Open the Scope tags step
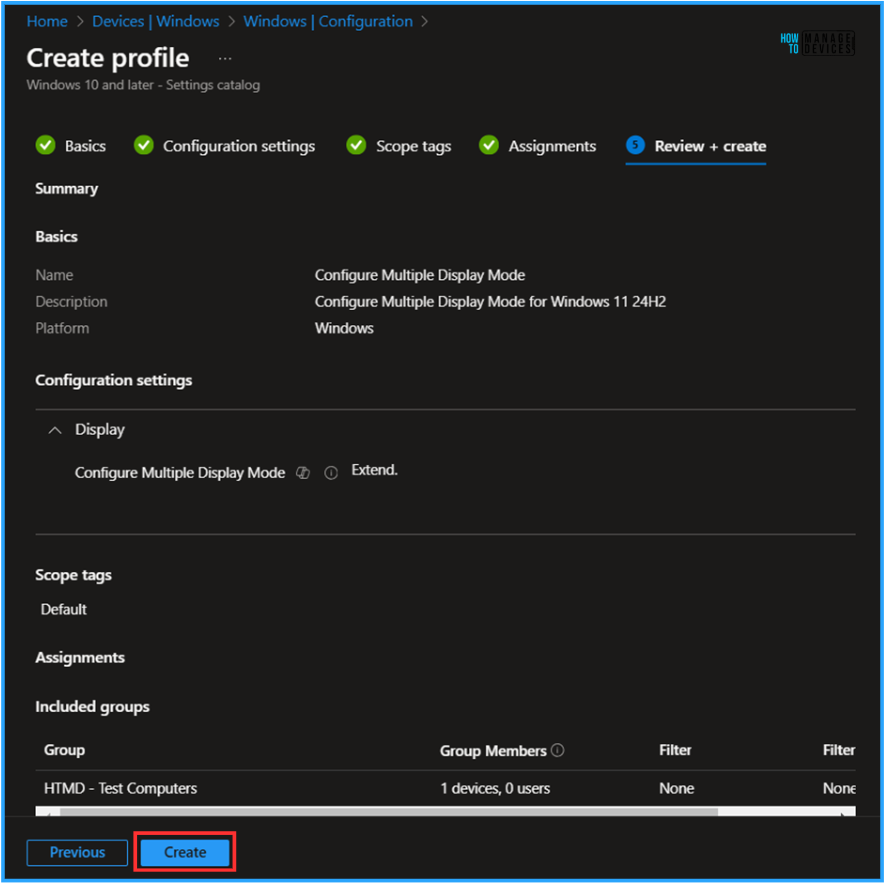Image resolution: width=885 pixels, height=883 pixels. [414, 146]
